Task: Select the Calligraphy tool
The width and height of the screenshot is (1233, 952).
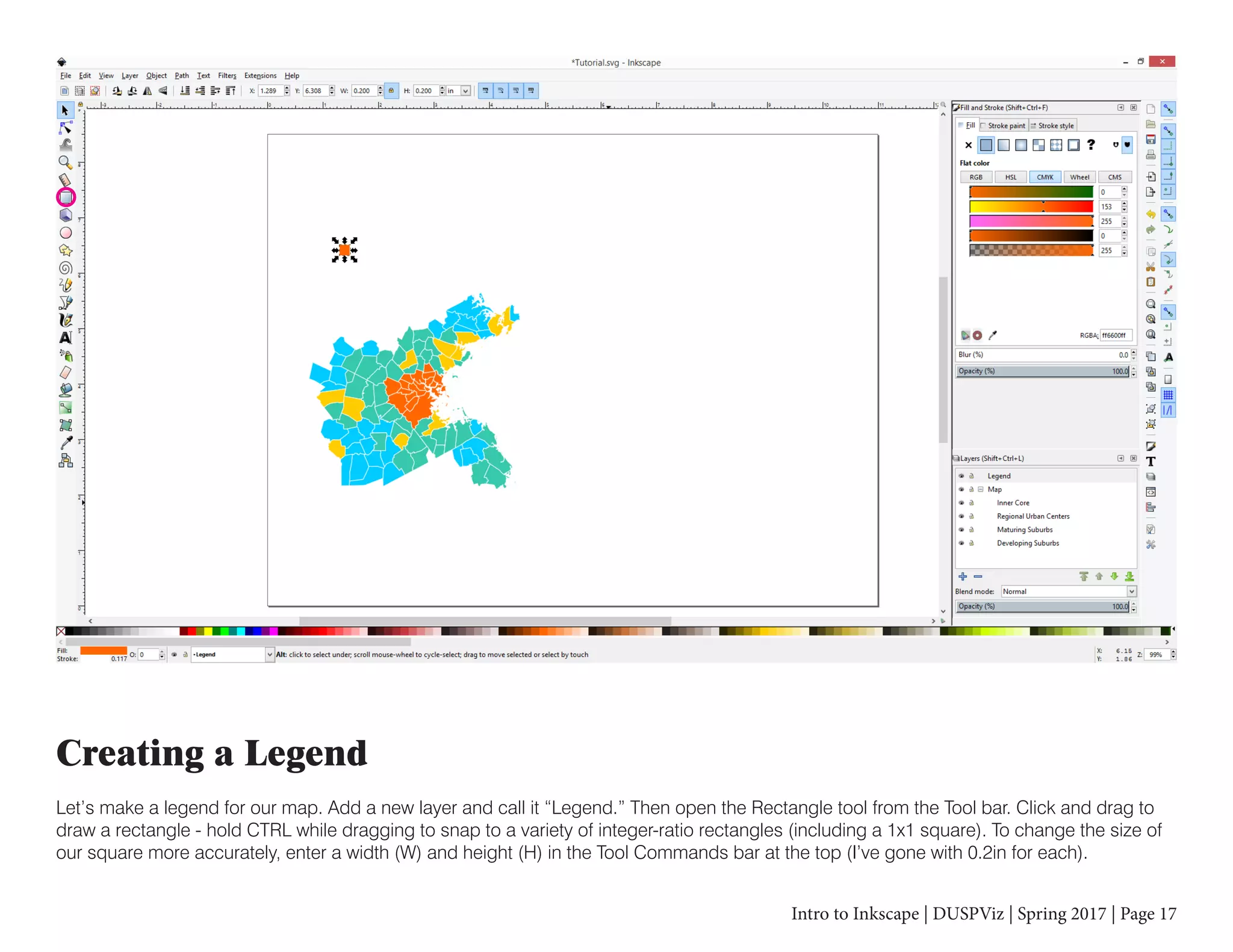Action: pos(66,320)
